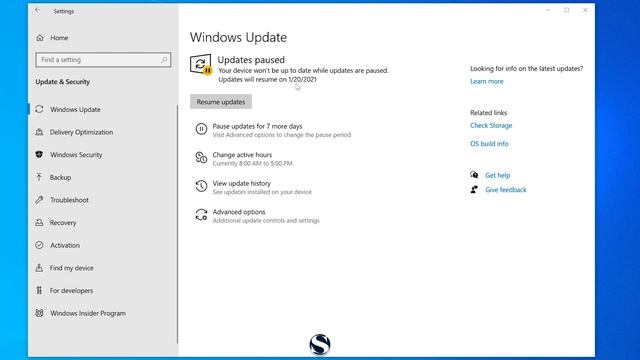
Task: Open For developers settings
Action: click(x=71, y=291)
